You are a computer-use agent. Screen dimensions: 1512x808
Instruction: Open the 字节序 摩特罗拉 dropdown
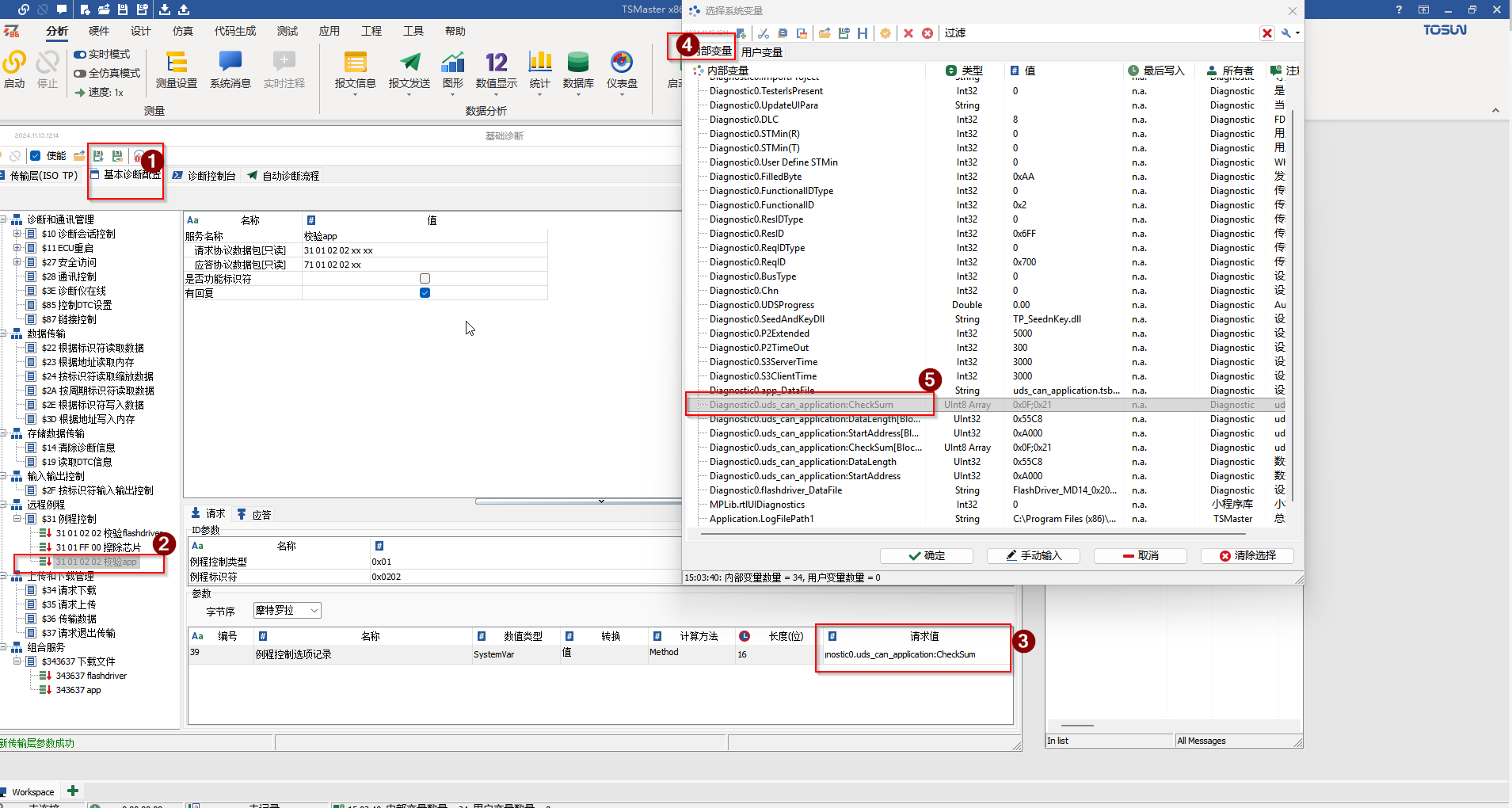287,611
